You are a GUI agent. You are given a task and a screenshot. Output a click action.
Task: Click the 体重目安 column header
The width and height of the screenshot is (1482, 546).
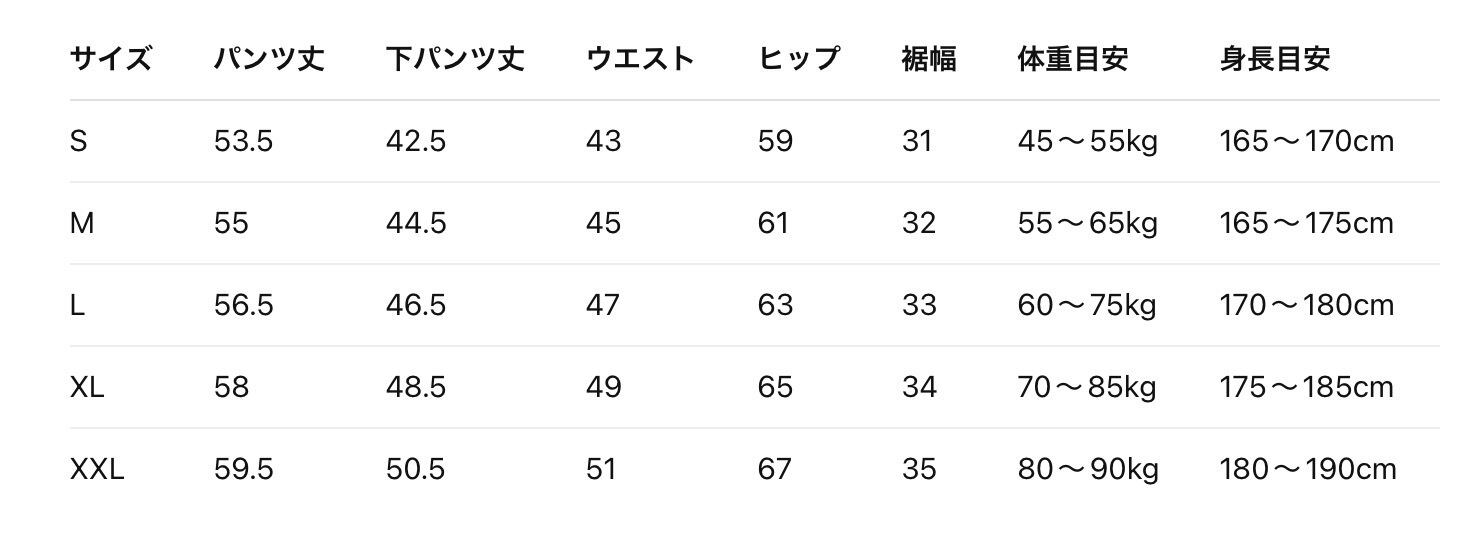tap(1072, 59)
